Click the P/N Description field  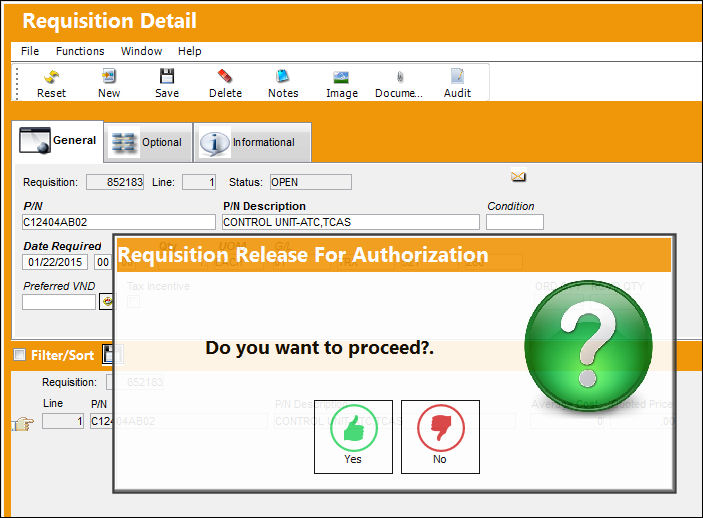tap(351, 222)
